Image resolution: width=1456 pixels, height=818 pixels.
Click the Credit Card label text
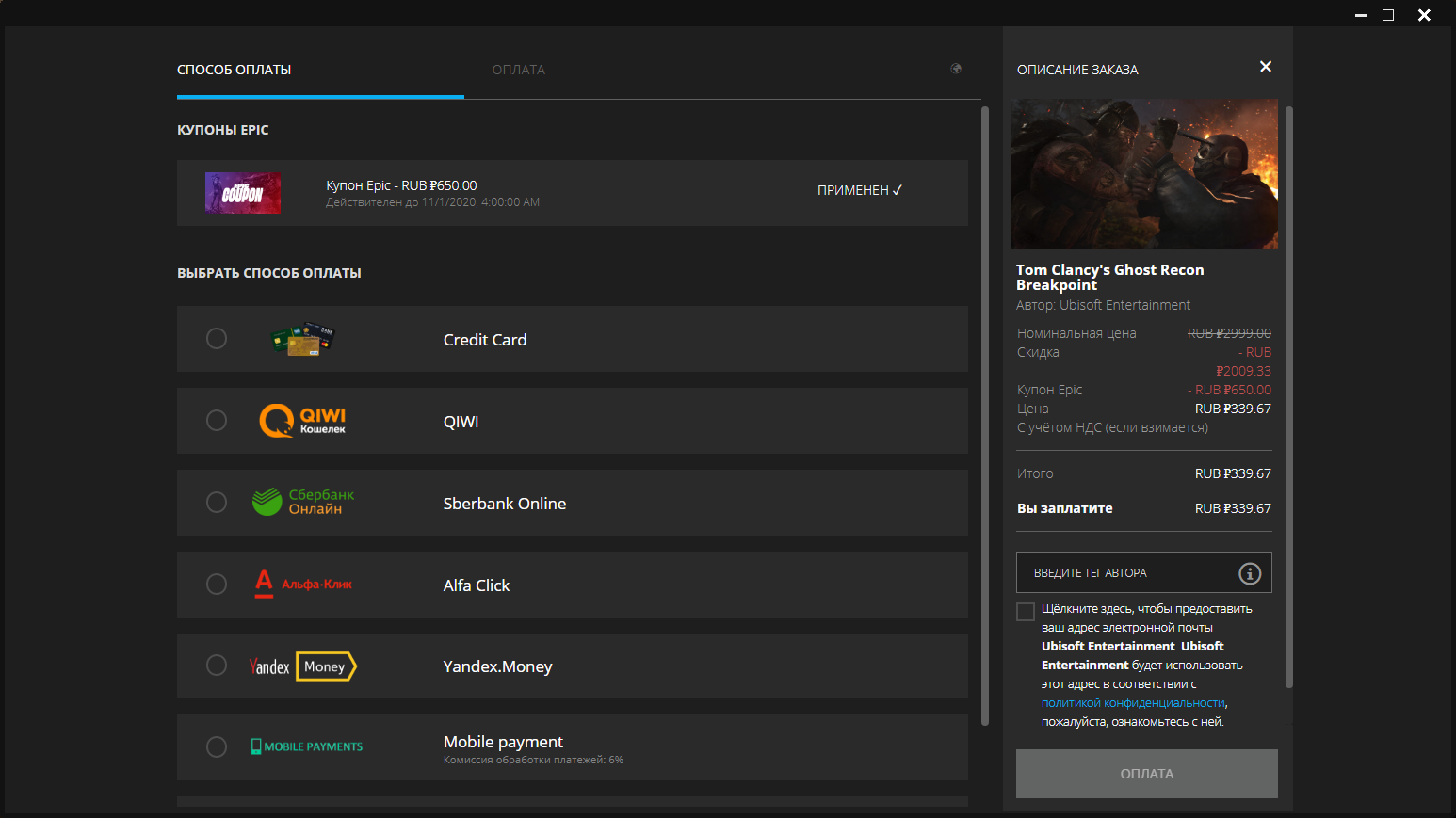click(x=485, y=340)
